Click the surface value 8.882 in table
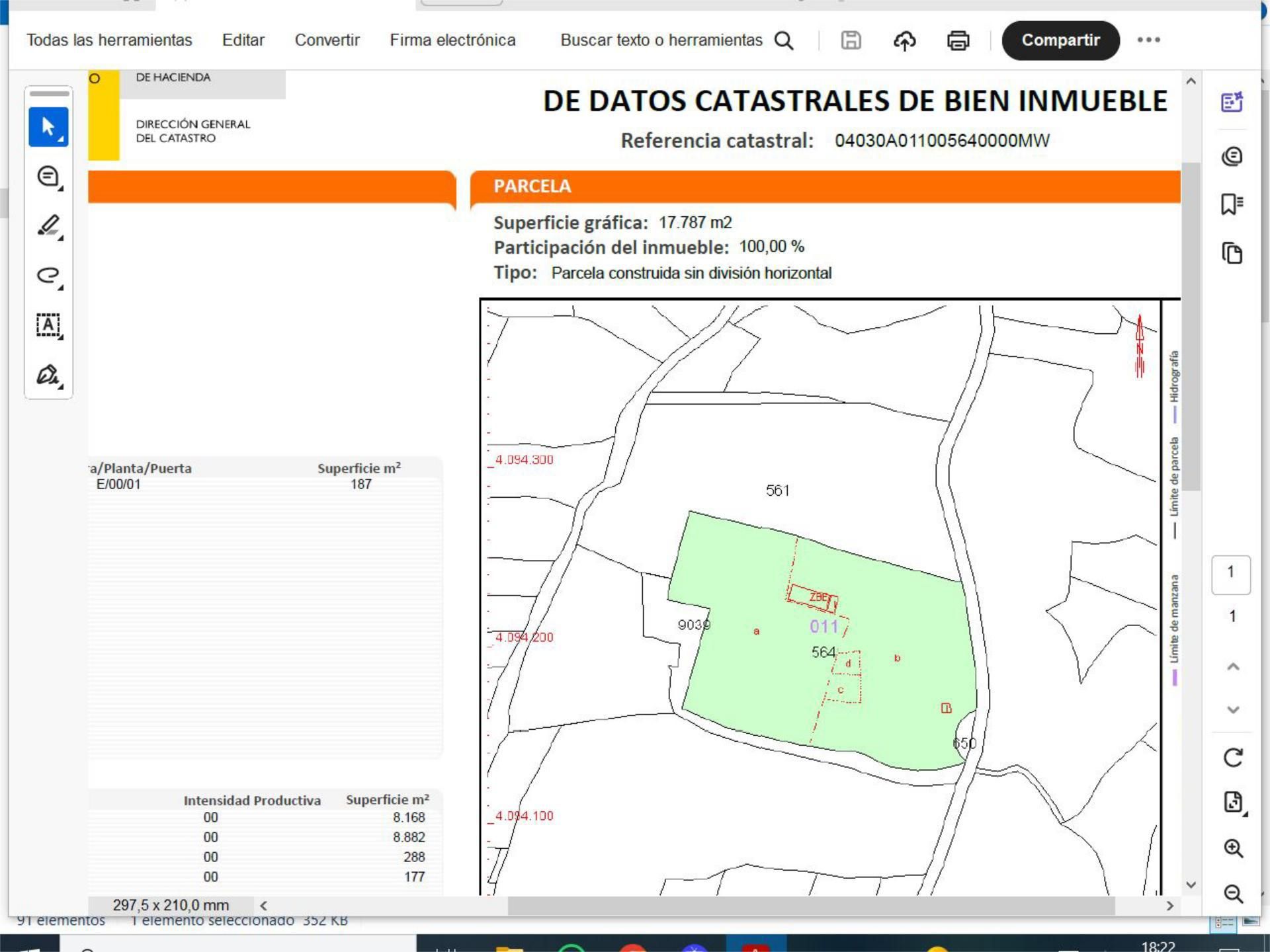The height and width of the screenshot is (952, 1270). 409,837
